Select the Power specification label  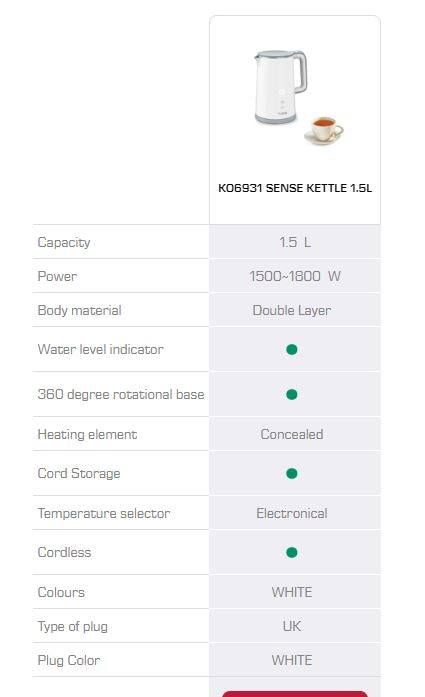[x=57, y=276]
